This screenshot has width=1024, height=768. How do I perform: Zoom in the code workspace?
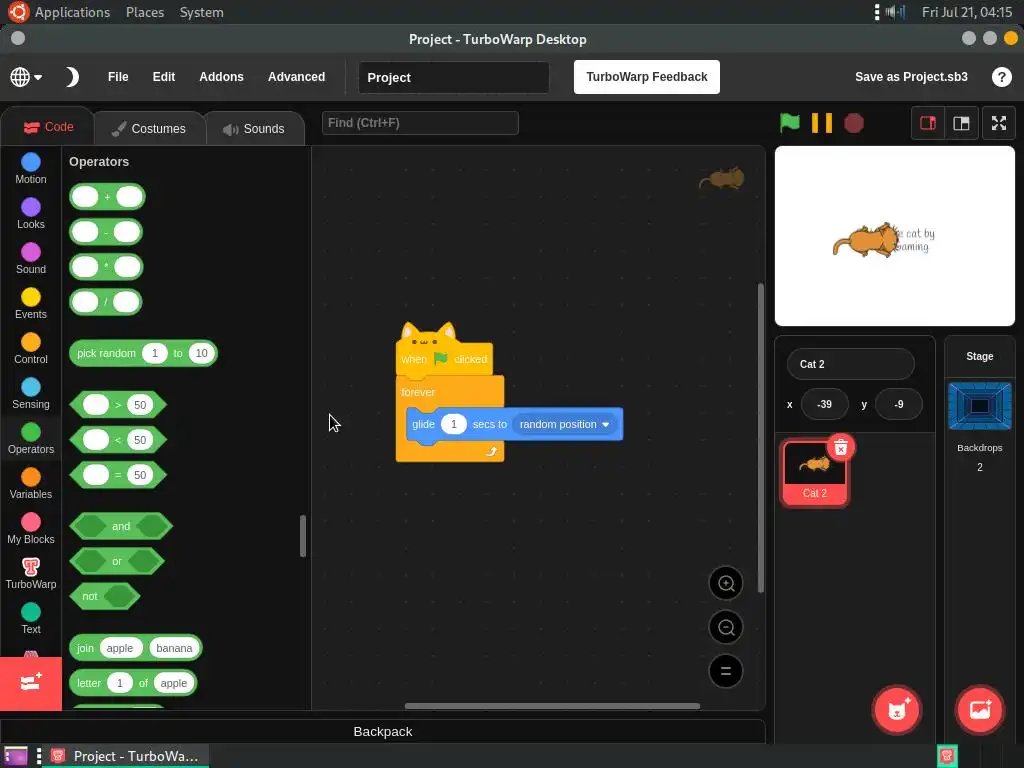[x=726, y=583]
